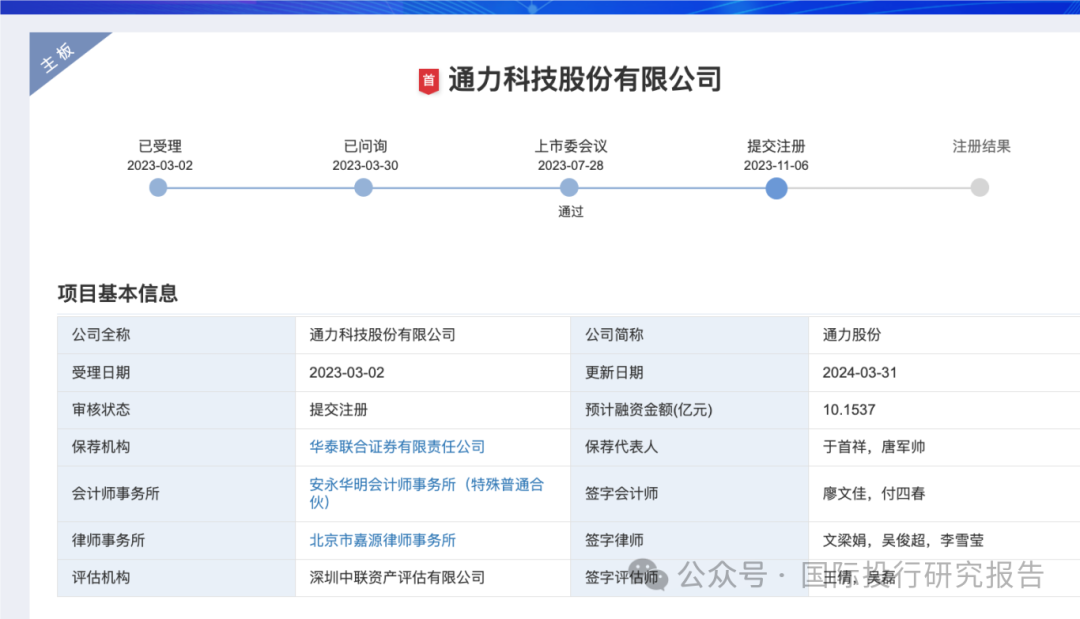Screen dimensions: 1080x619
Task: Click the 文梁娟，吴俊超，李雪莹 value cell
Action: (x=944, y=541)
